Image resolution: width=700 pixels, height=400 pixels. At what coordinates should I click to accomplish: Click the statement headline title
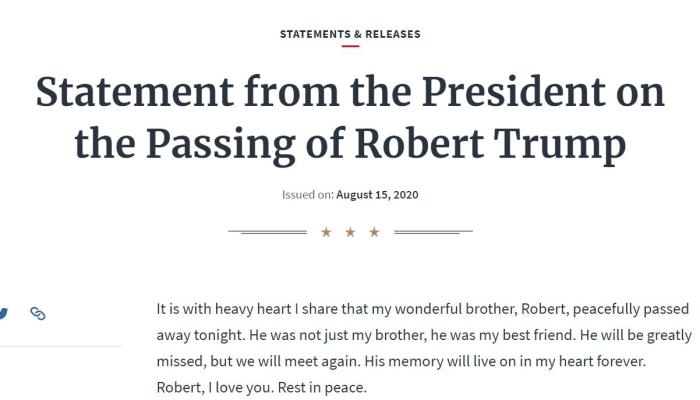point(350,118)
